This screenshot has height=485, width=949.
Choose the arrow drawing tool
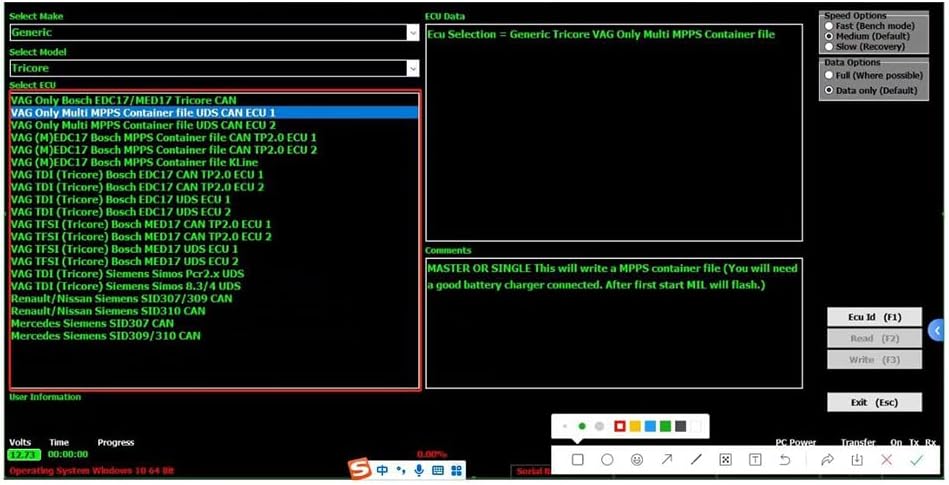tap(667, 460)
